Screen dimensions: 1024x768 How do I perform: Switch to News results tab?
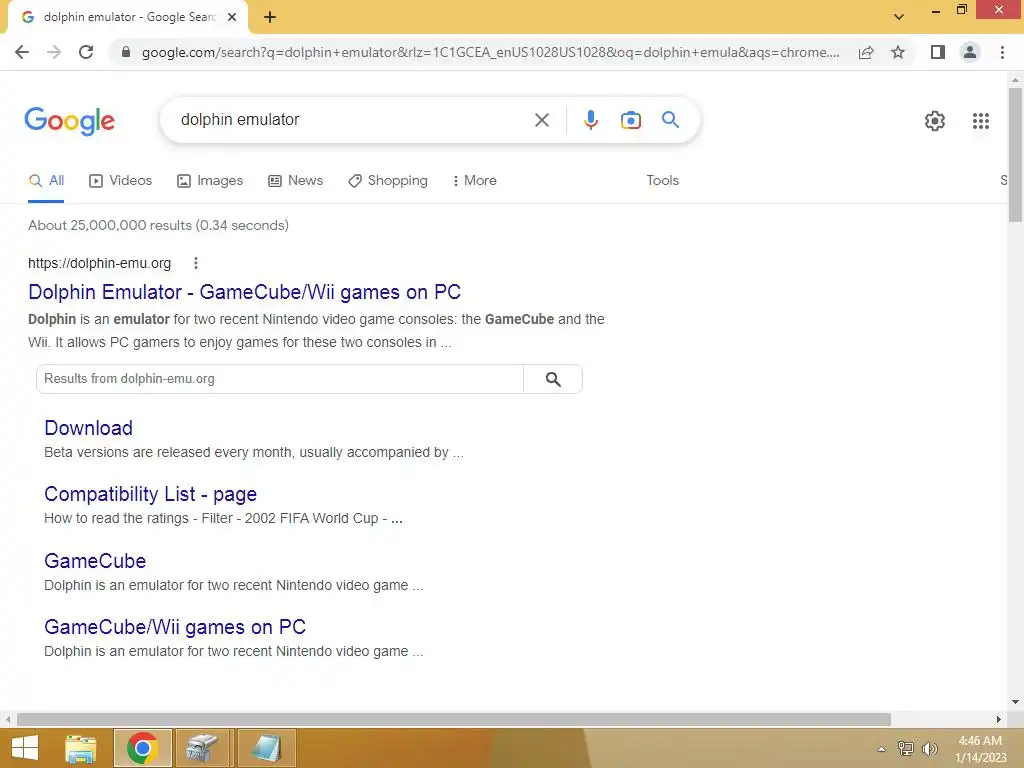[x=296, y=181]
